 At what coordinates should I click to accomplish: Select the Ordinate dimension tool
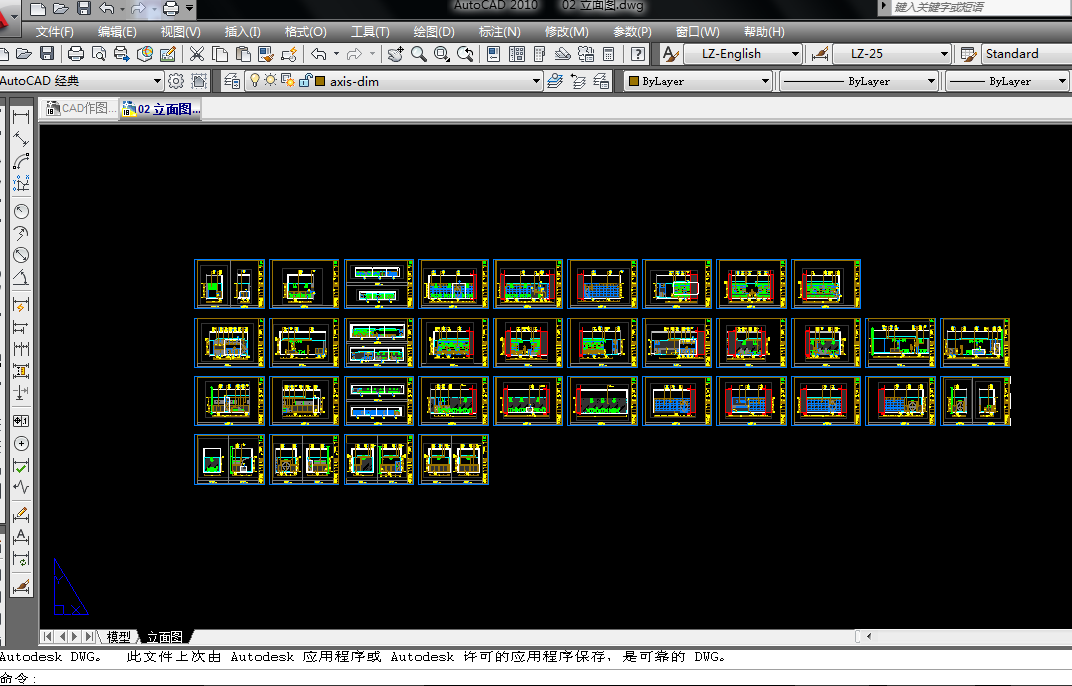point(21,183)
